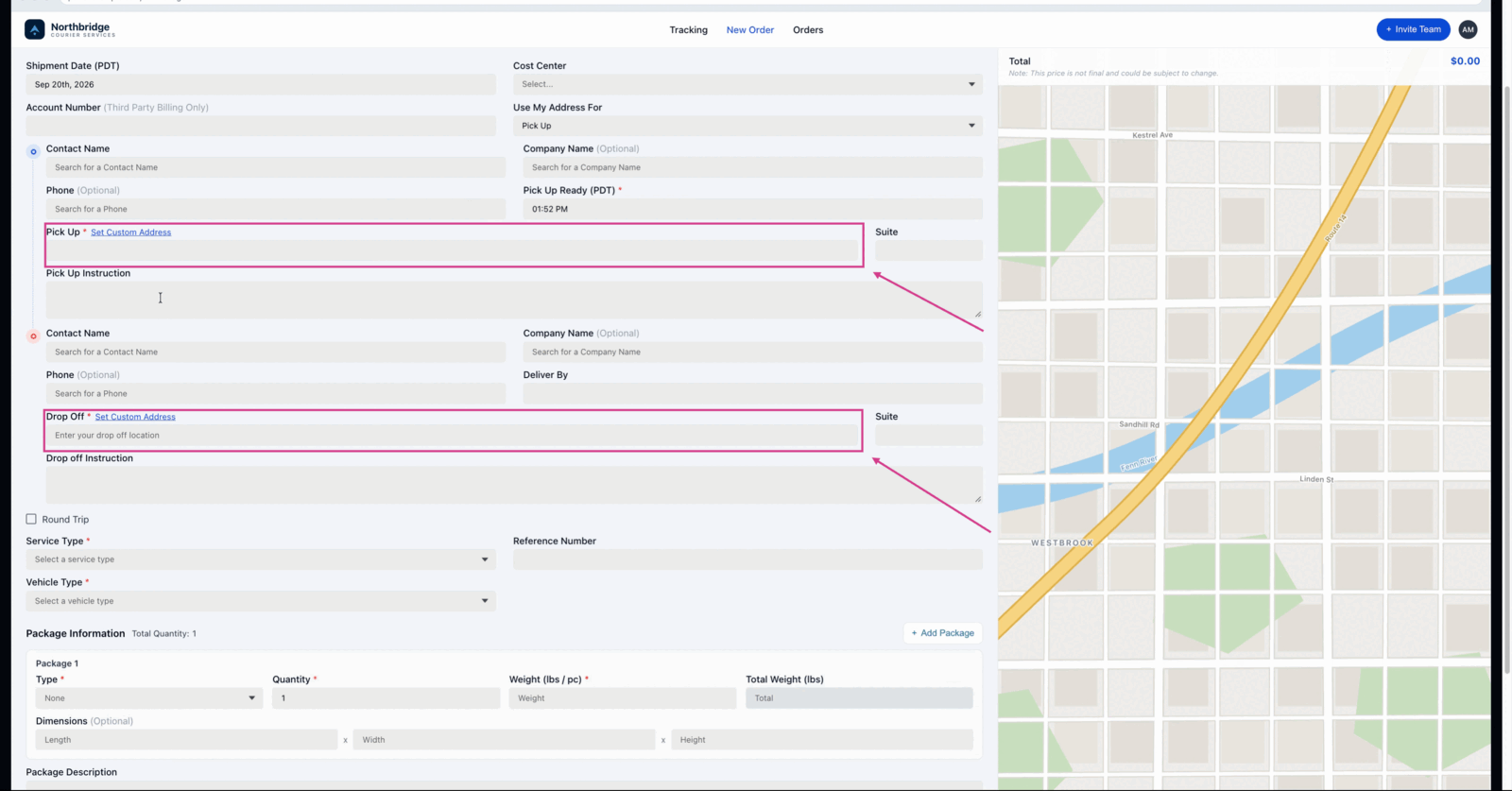Viewport: 1512px width, 791px height.
Task: Click the Drop Off Suite field
Action: coord(929,436)
